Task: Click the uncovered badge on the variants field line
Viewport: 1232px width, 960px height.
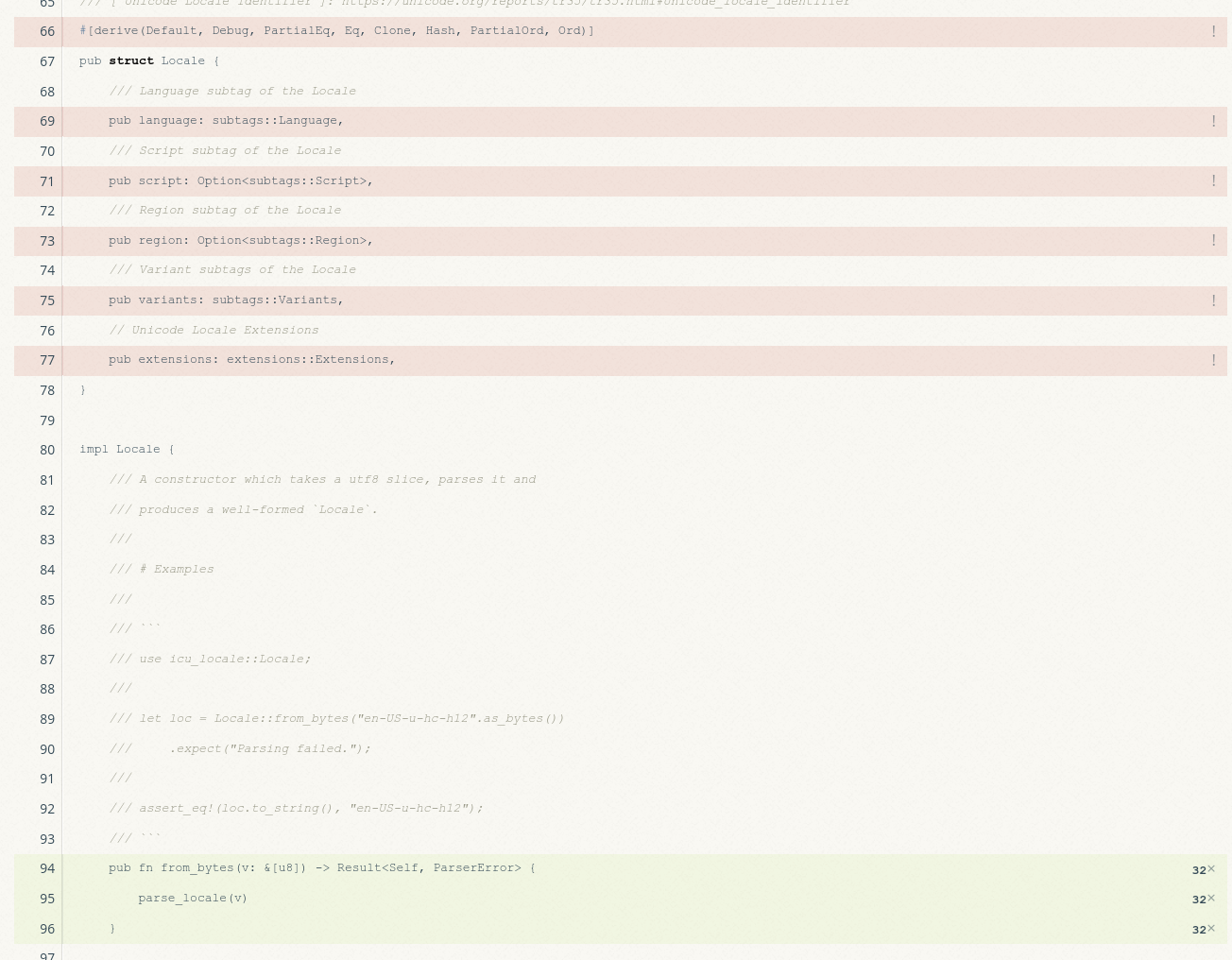Action: coord(1213,300)
